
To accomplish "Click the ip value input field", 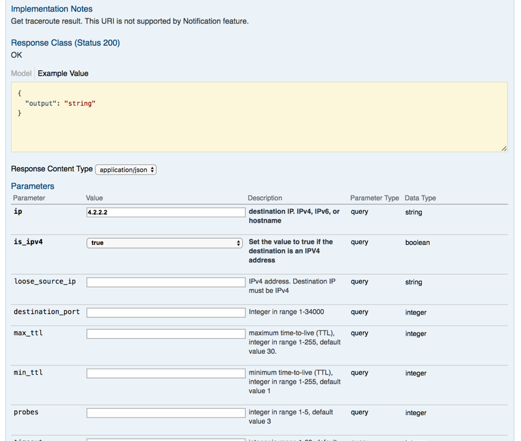I will [166, 212].
